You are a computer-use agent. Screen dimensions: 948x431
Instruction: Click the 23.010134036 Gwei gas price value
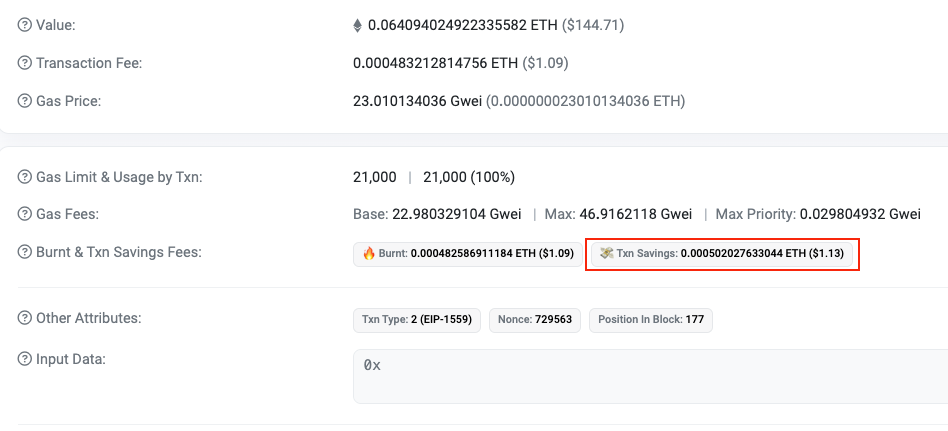pyautogui.click(x=417, y=101)
